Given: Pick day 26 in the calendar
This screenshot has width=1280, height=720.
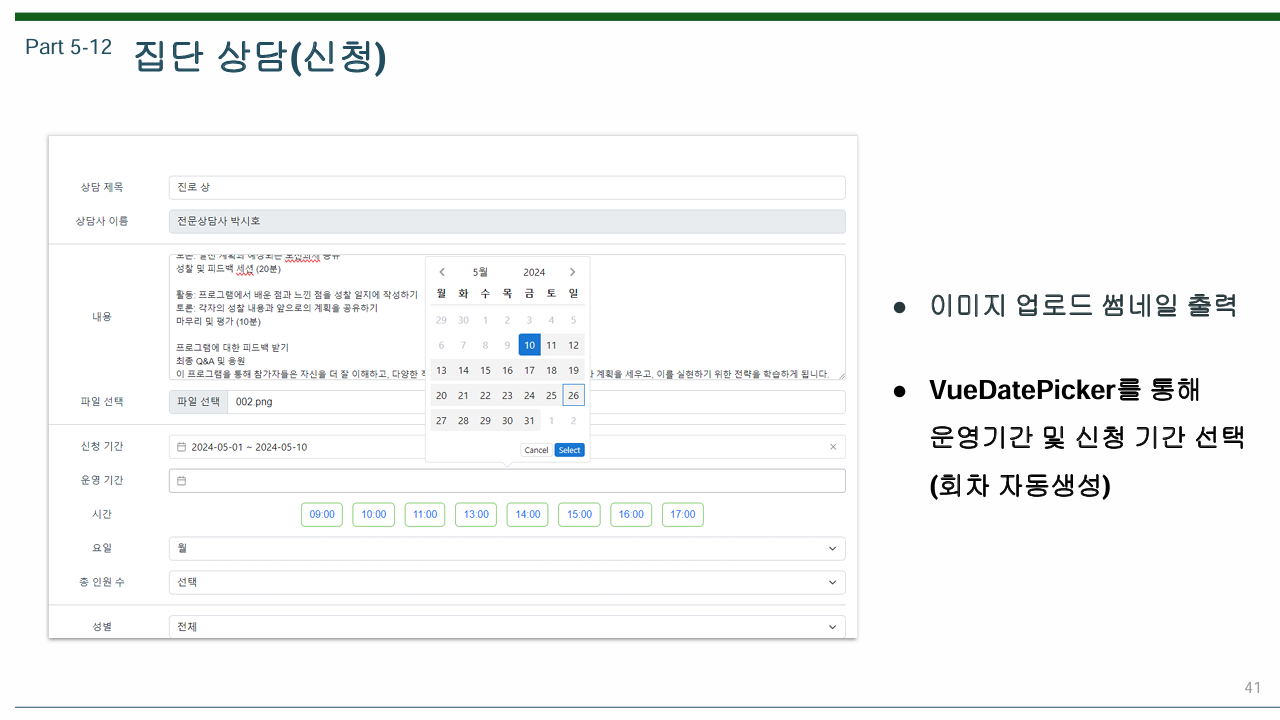Looking at the screenshot, I should click(573, 395).
